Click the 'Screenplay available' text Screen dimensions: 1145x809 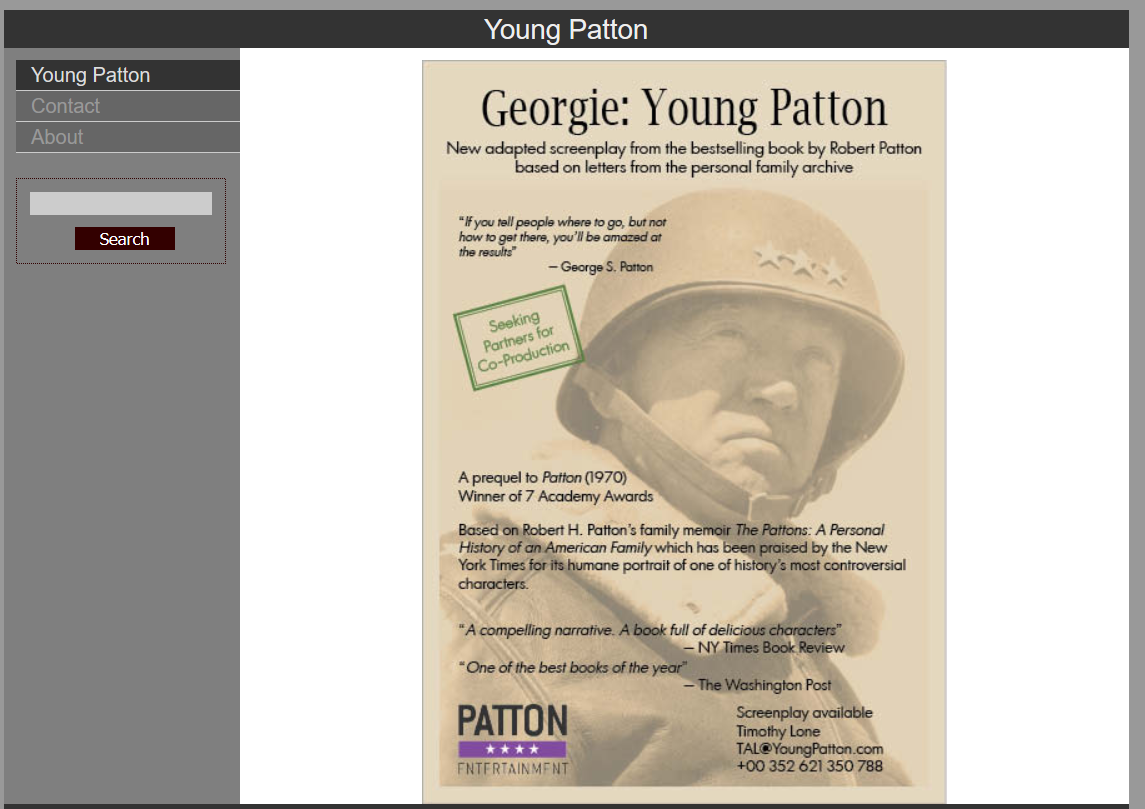click(x=804, y=713)
